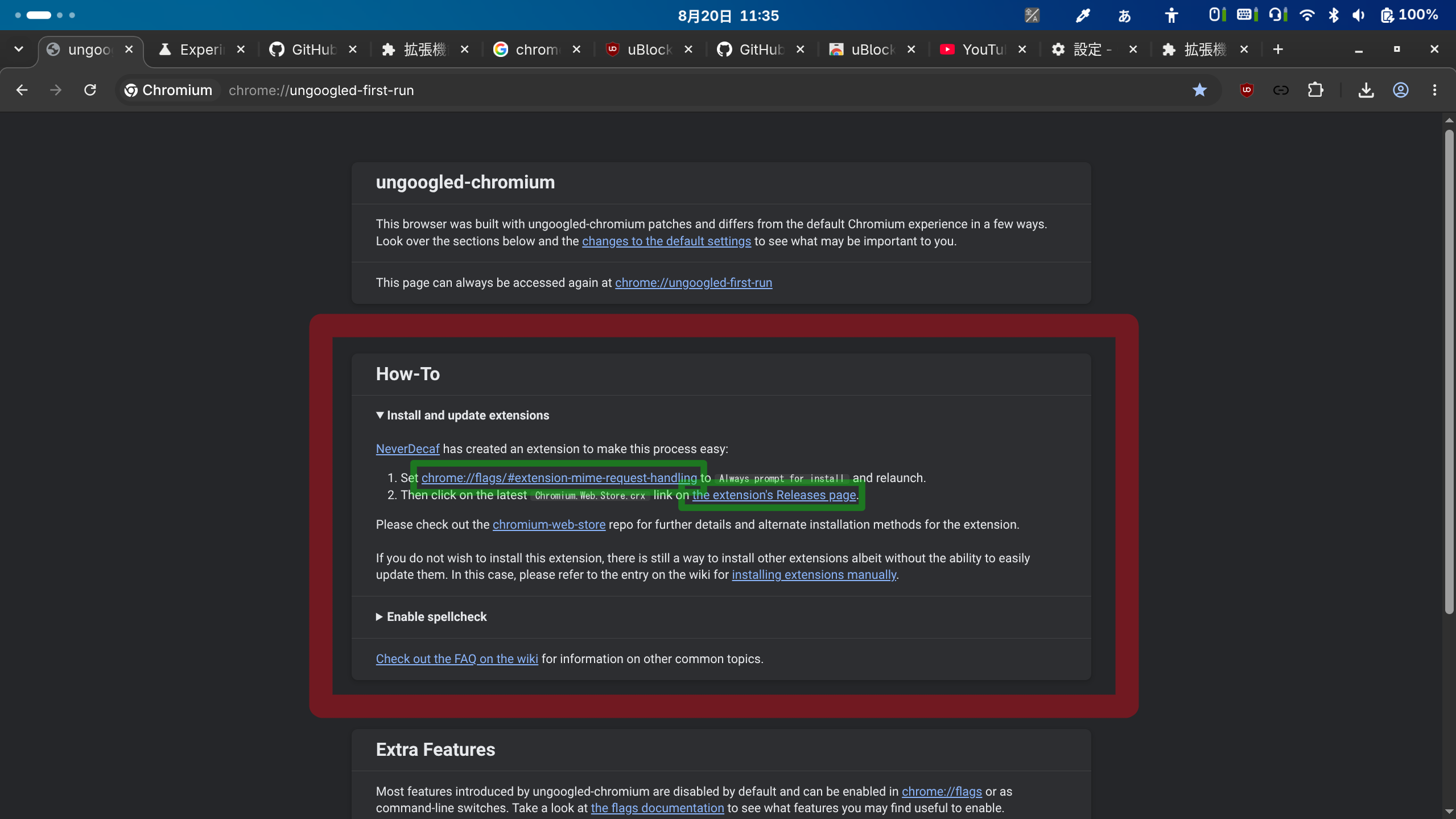Viewport: 1456px width, 819px height.
Task: Click the page vertical scrollbar thumb
Action: point(1449,371)
